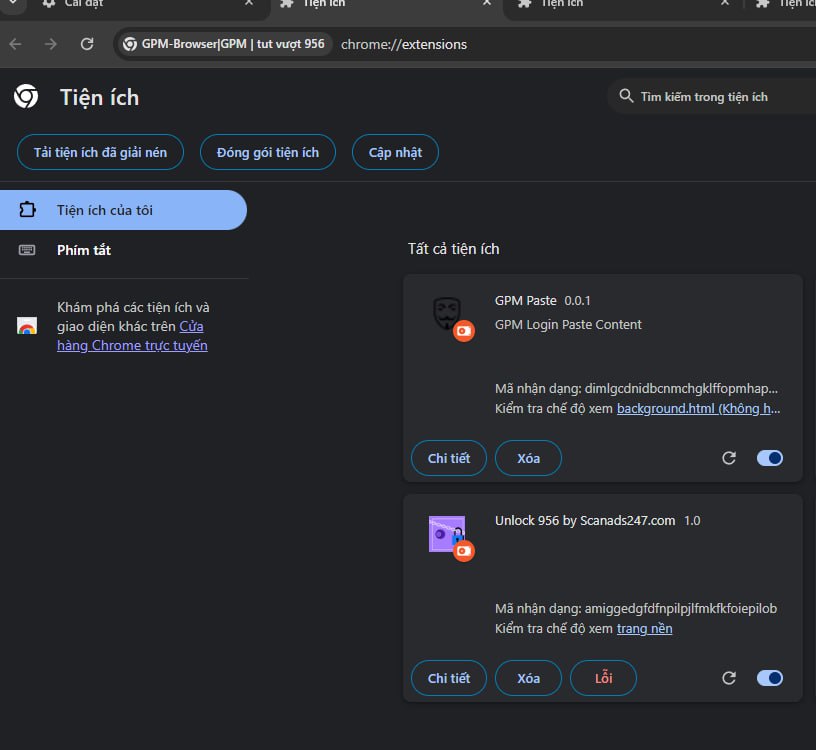Turn off the Unlock 956 extension toggle
Screen dimensions: 816x750
(769, 678)
